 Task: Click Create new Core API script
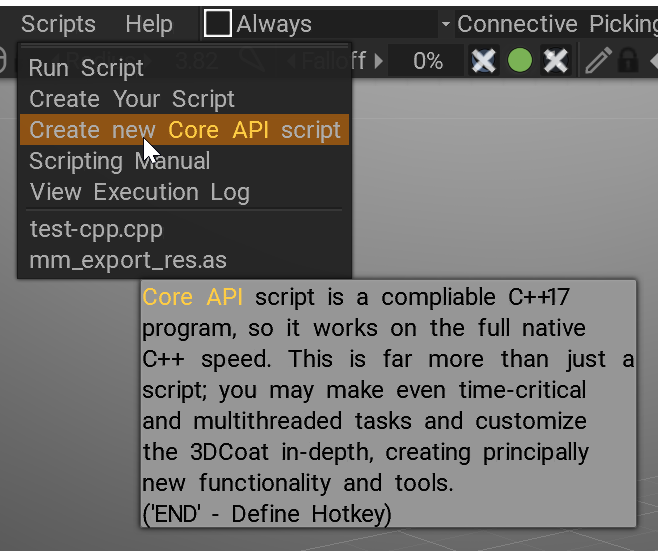(184, 130)
